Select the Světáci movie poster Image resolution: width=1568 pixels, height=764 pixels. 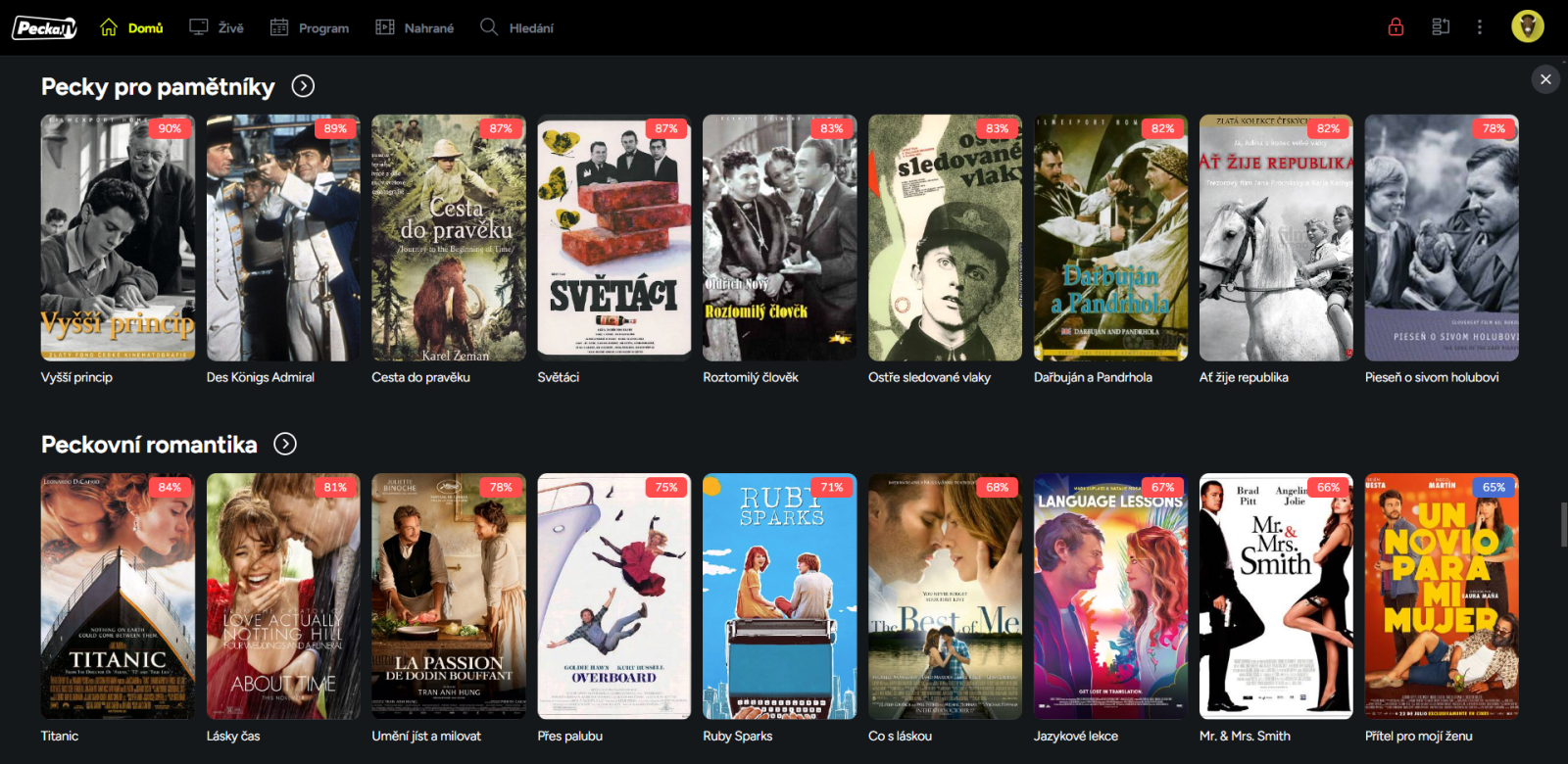614,238
